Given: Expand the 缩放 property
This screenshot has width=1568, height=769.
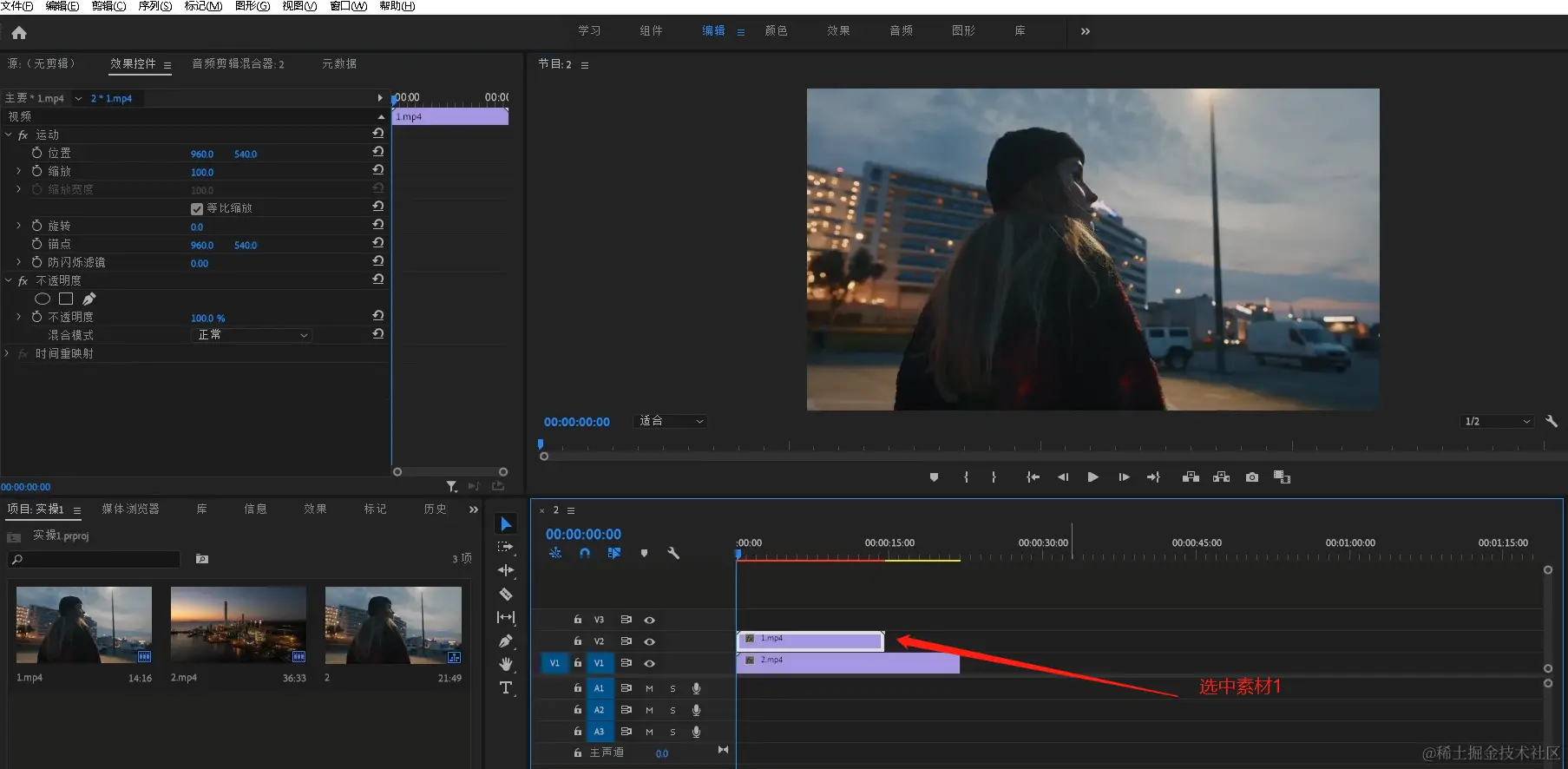Looking at the screenshot, I should (19, 172).
